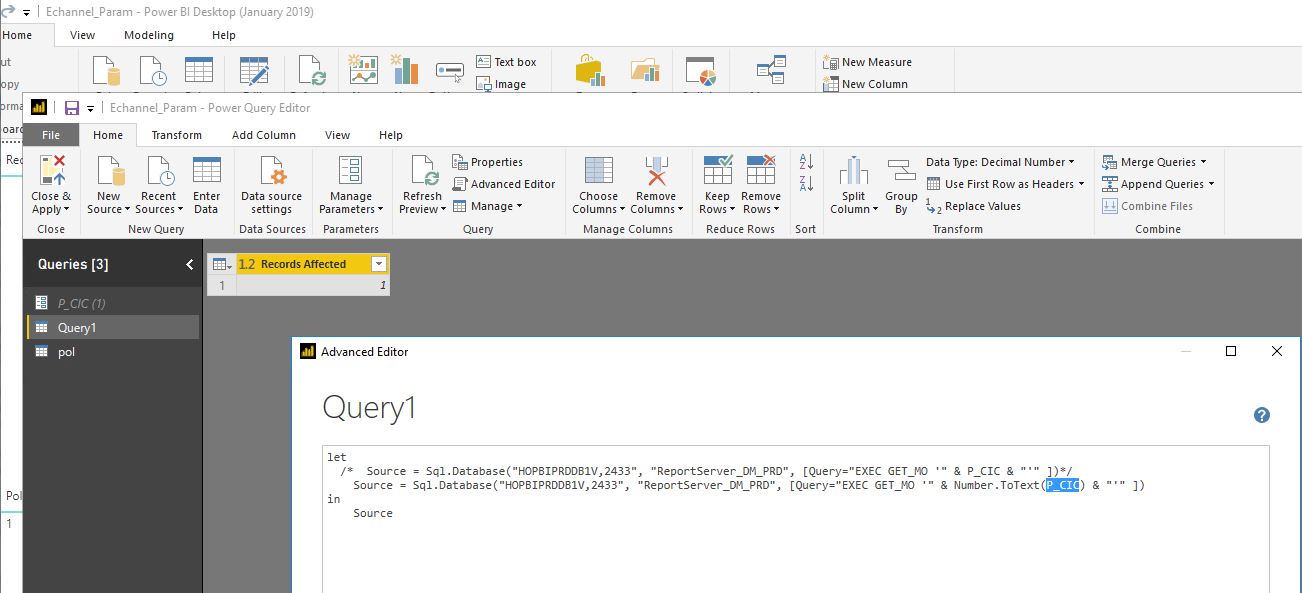The height and width of the screenshot is (593, 1302).
Task: Click Split Column icon
Action: coord(854,170)
